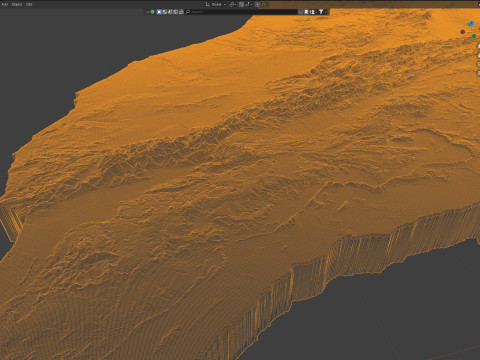The height and width of the screenshot is (360, 480).
Task: Click the magnifier search icon
Action: tap(187, 12)
